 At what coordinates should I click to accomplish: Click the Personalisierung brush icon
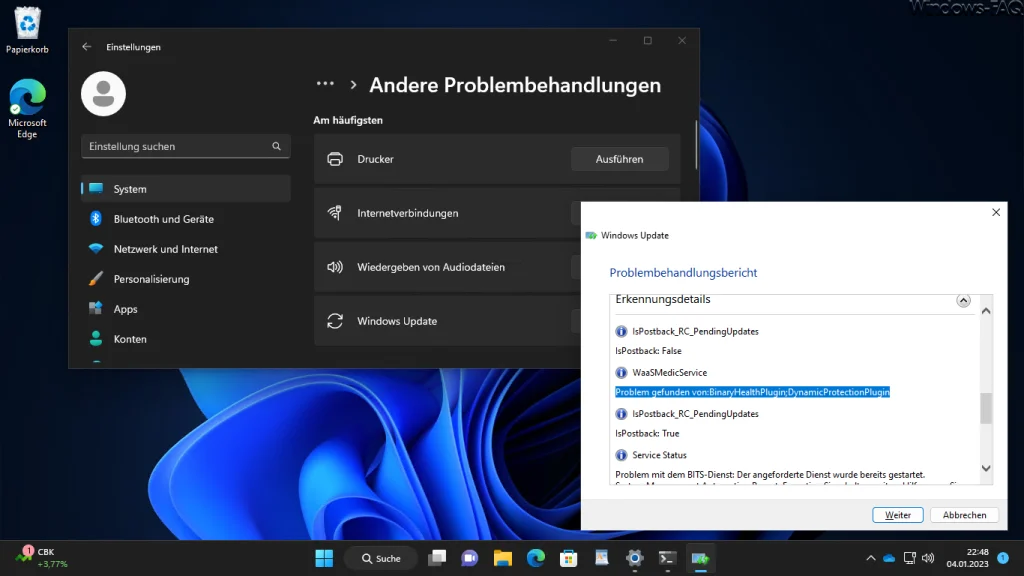(96, 279)
